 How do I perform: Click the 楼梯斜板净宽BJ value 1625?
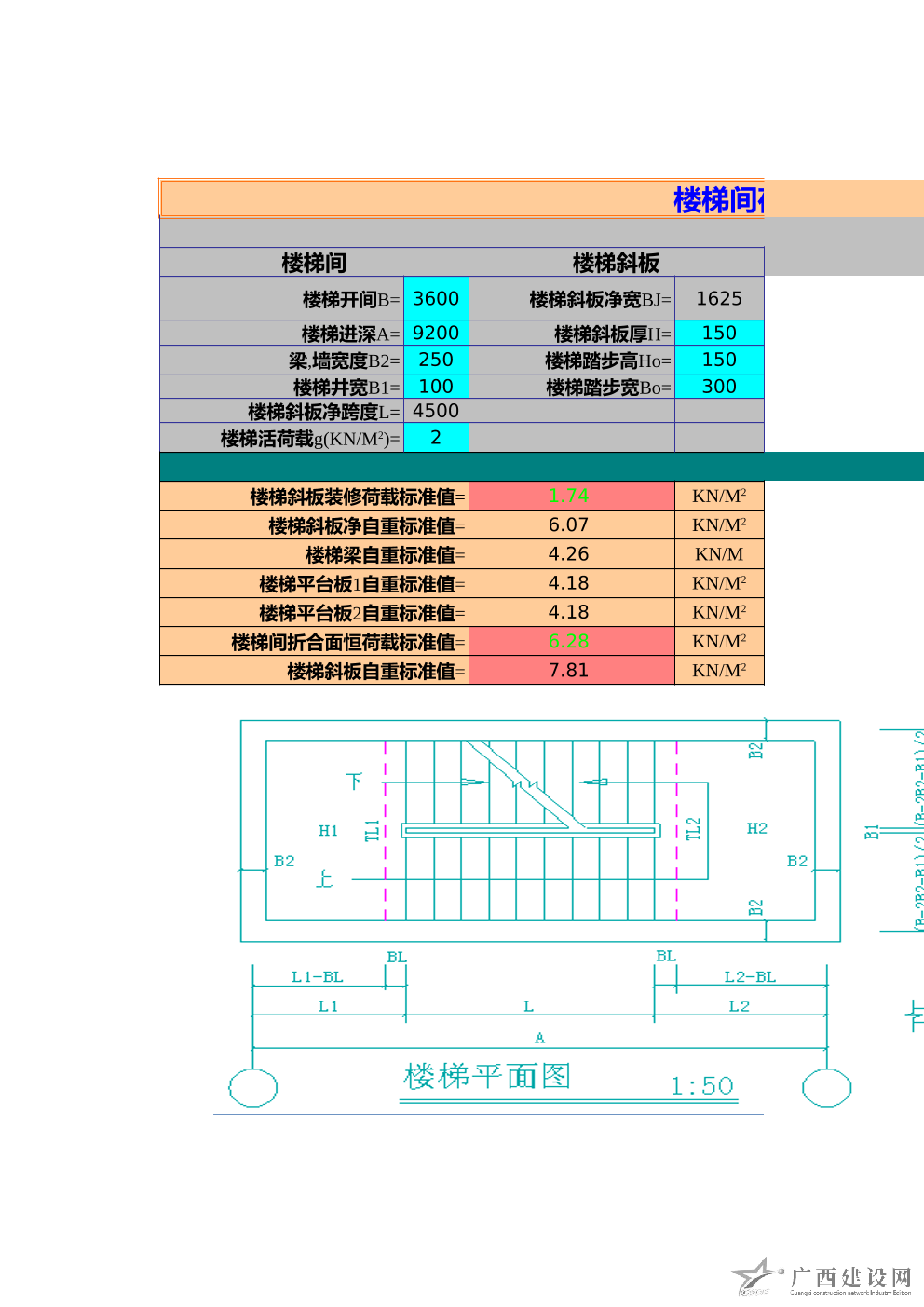pos(719,298)
